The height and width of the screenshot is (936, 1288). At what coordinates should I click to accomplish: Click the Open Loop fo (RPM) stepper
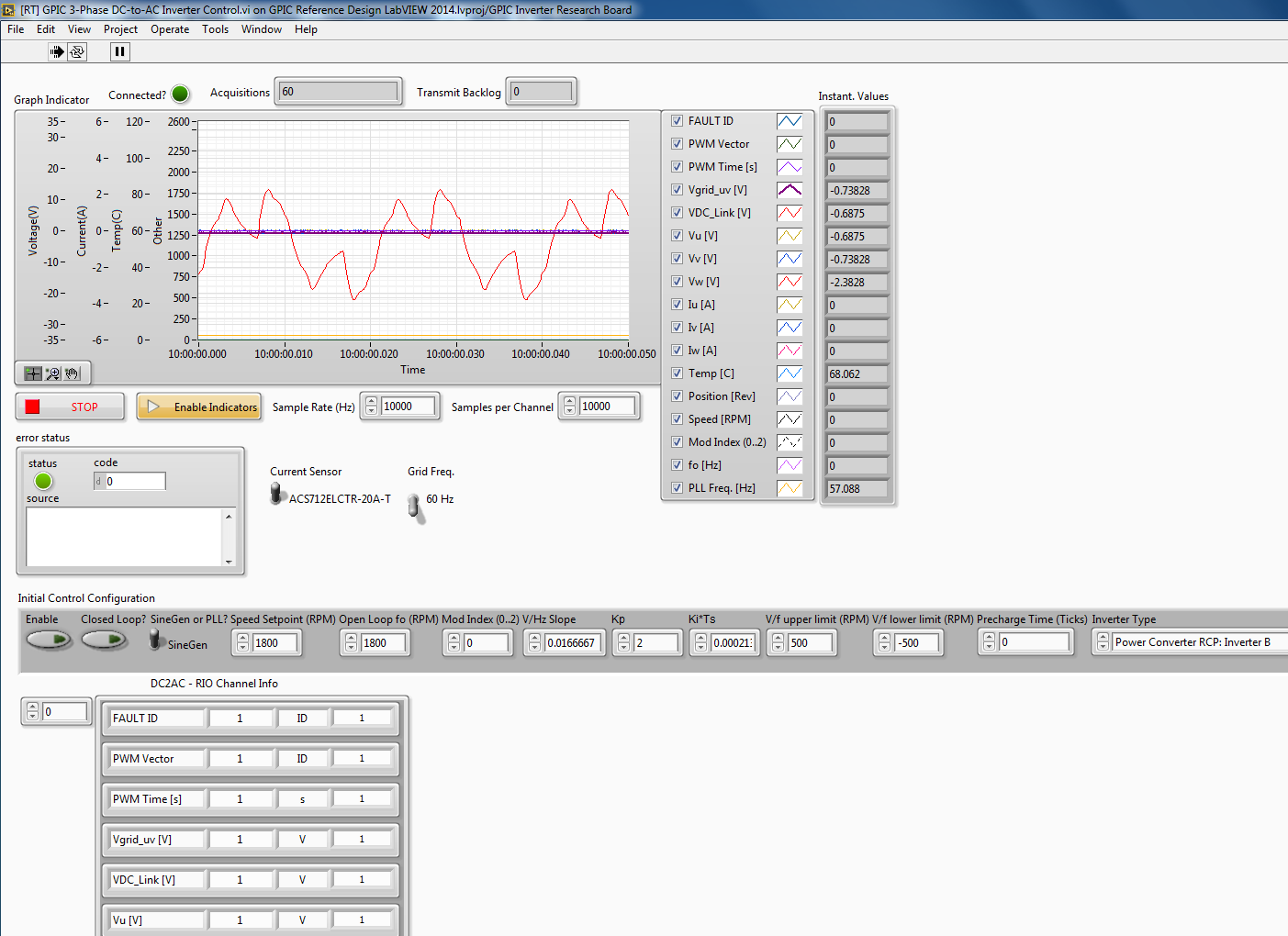click(x=352, y=643)
